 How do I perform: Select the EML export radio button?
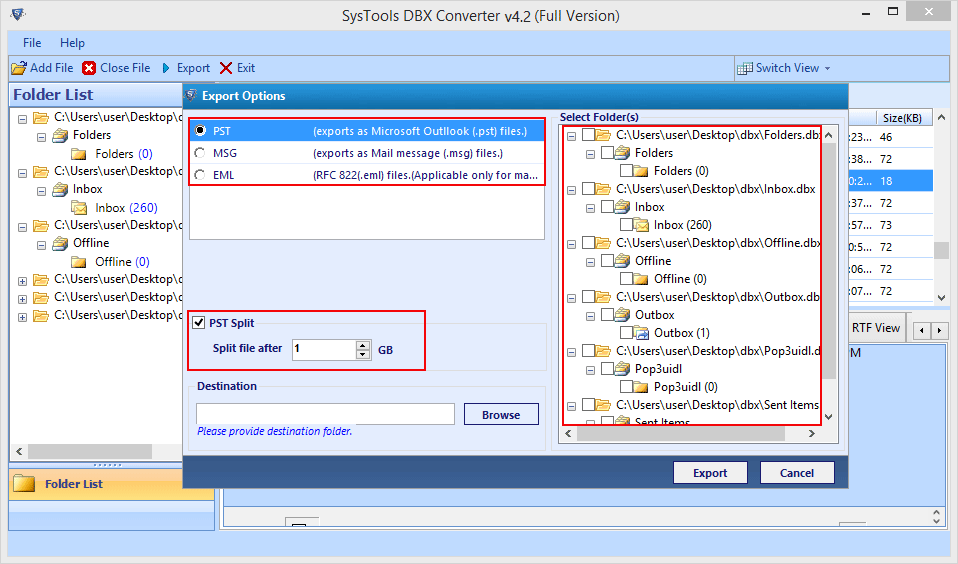(x=200, y=175)
